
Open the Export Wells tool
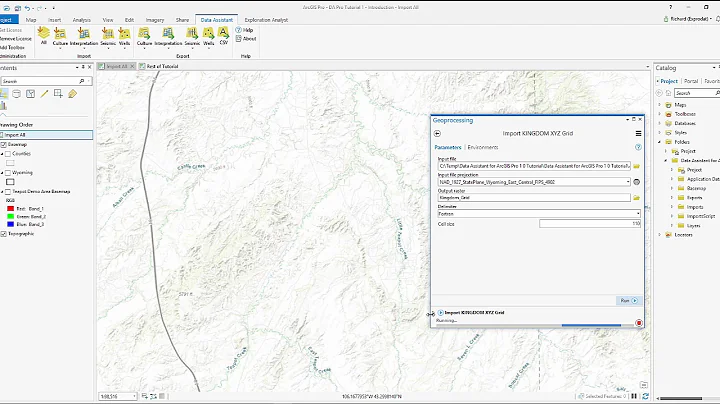point(208,37)
